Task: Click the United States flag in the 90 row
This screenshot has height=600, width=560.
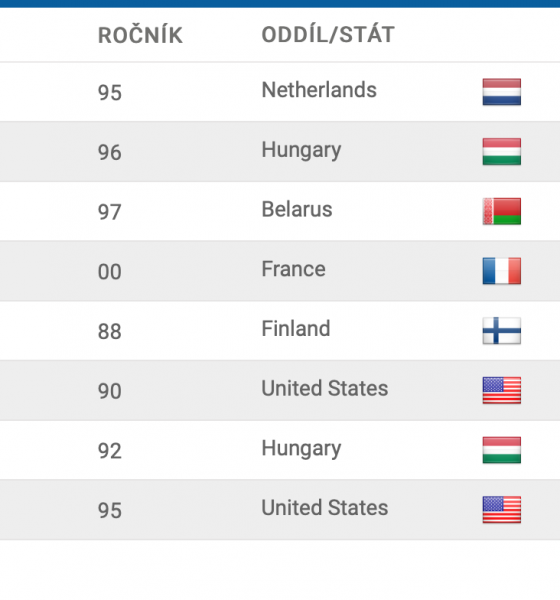Action: [x=501, y=390]
